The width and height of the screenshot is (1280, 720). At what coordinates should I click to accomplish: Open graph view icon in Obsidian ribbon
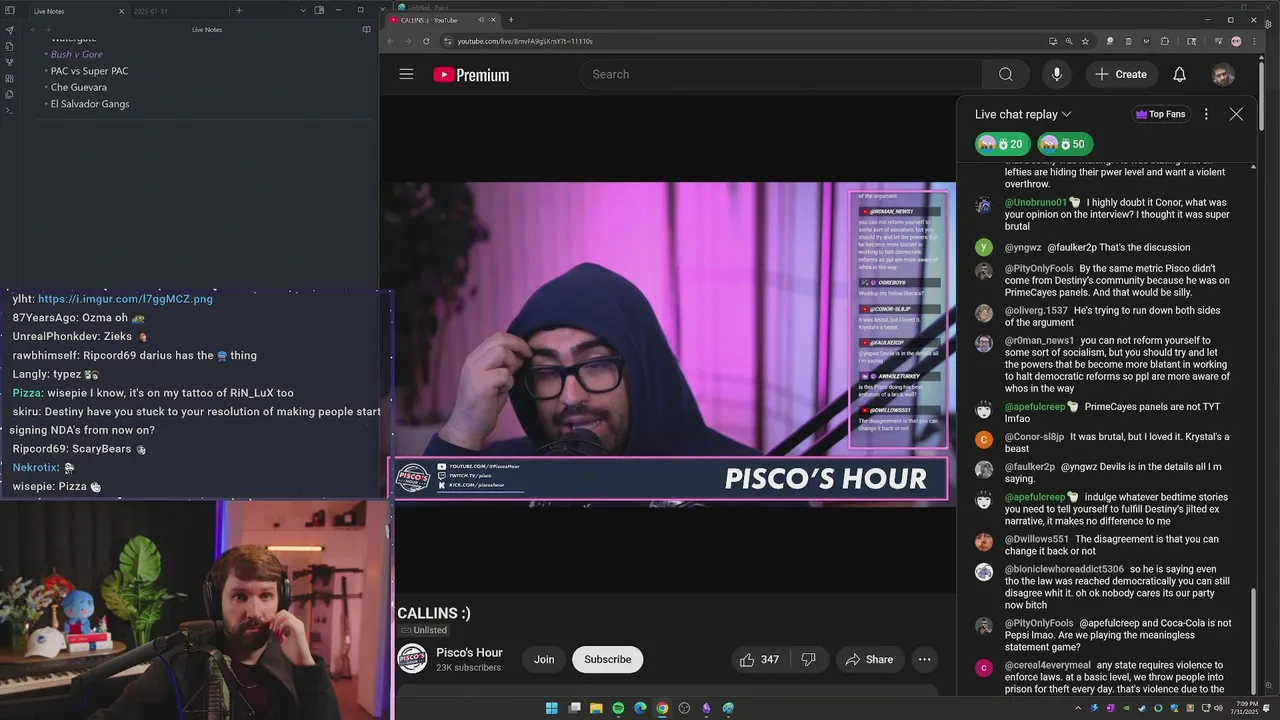pyautogui.click(x=9, y=62)
